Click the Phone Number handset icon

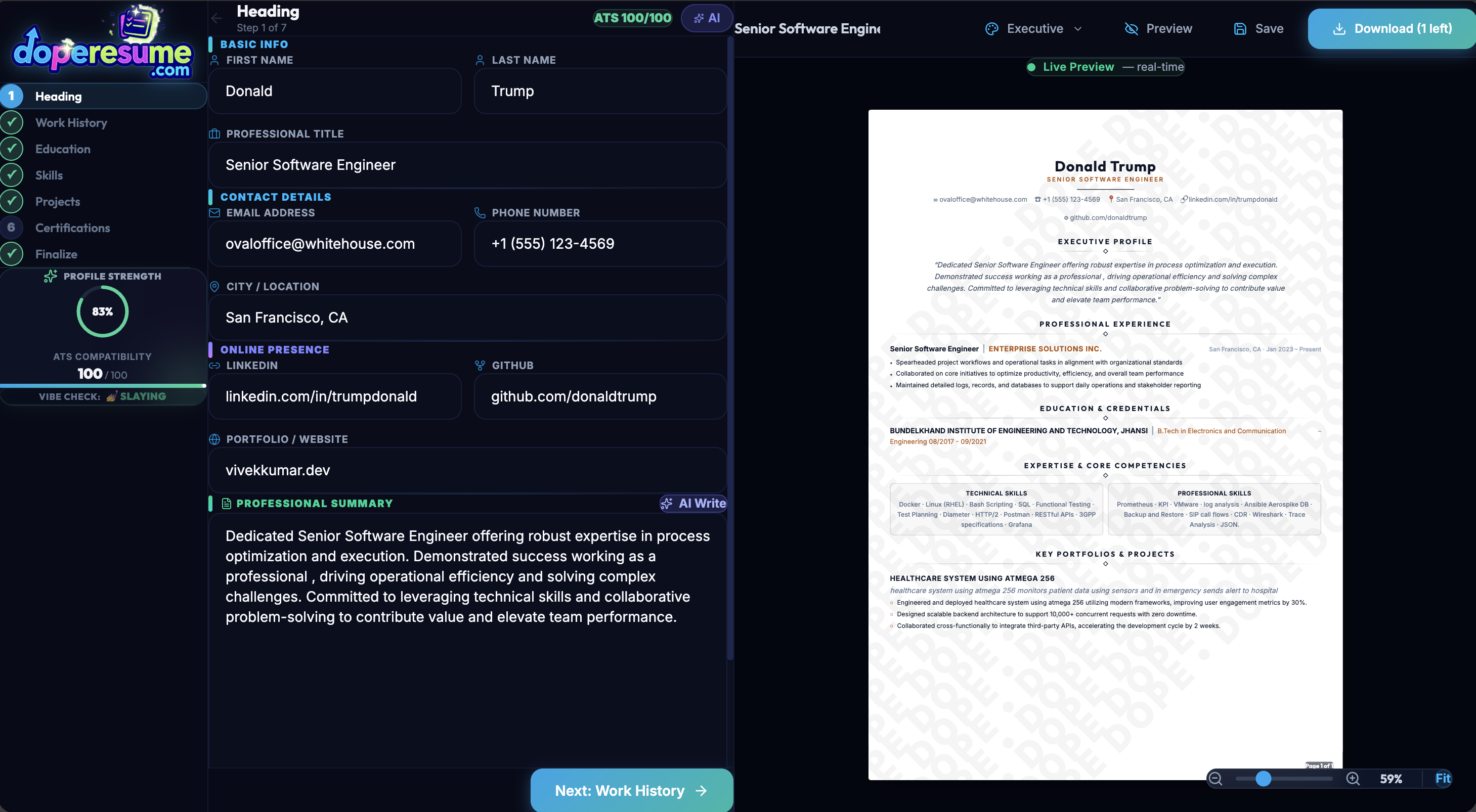pos(480,213)
